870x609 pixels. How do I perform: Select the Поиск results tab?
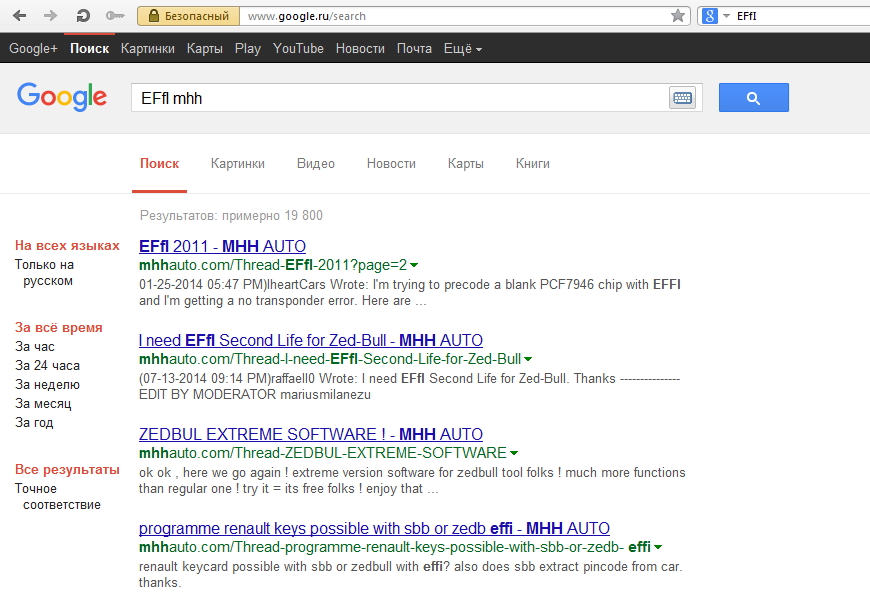159,164
